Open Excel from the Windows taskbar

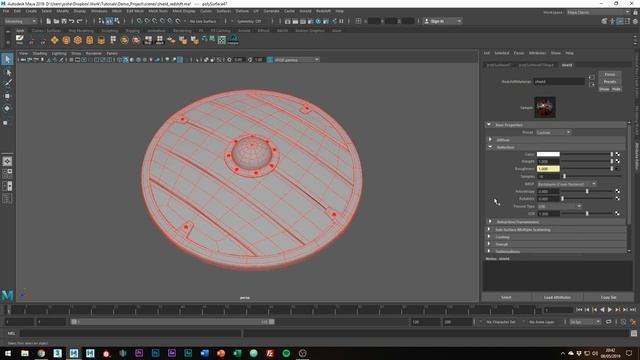coord(237,353)
